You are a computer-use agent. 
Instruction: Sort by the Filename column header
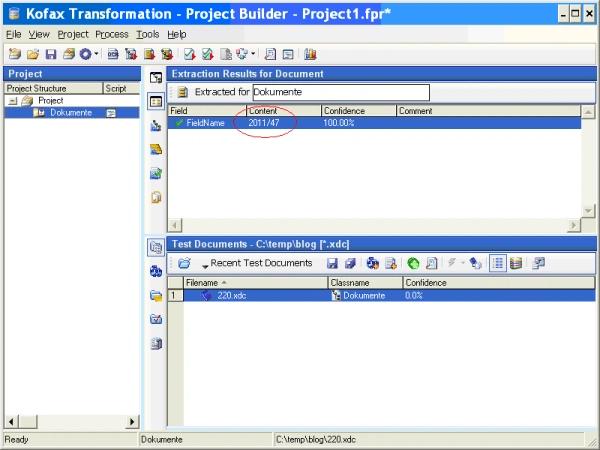[255, 283]
